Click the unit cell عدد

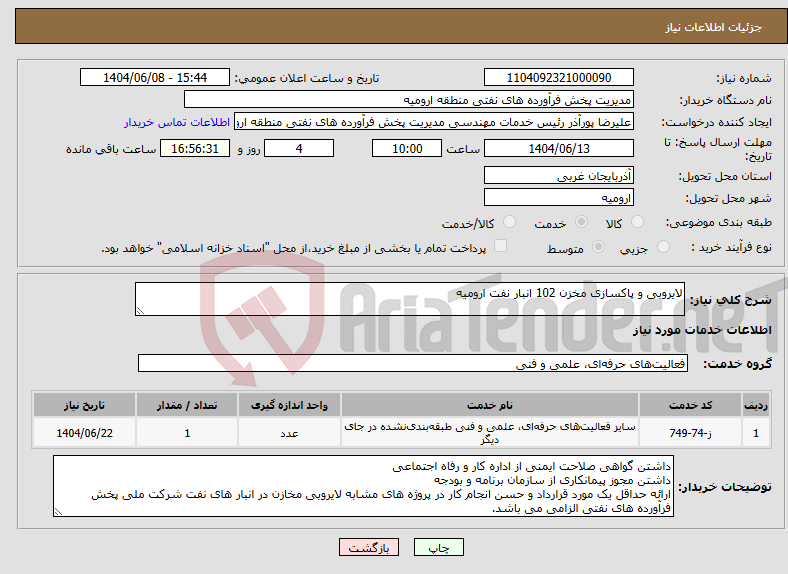(289, 433)
